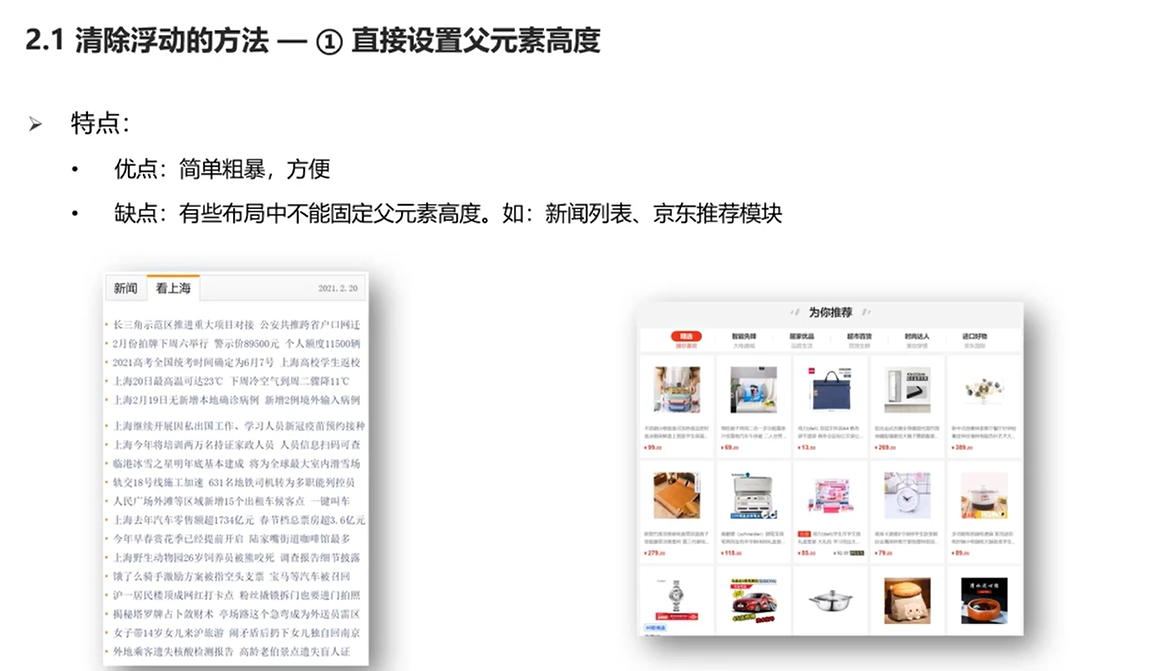Open news link 轨交18号线施工加速
Image resolution: width=1153 pixels, height=671 pixels.
click(x=157, y=482)
